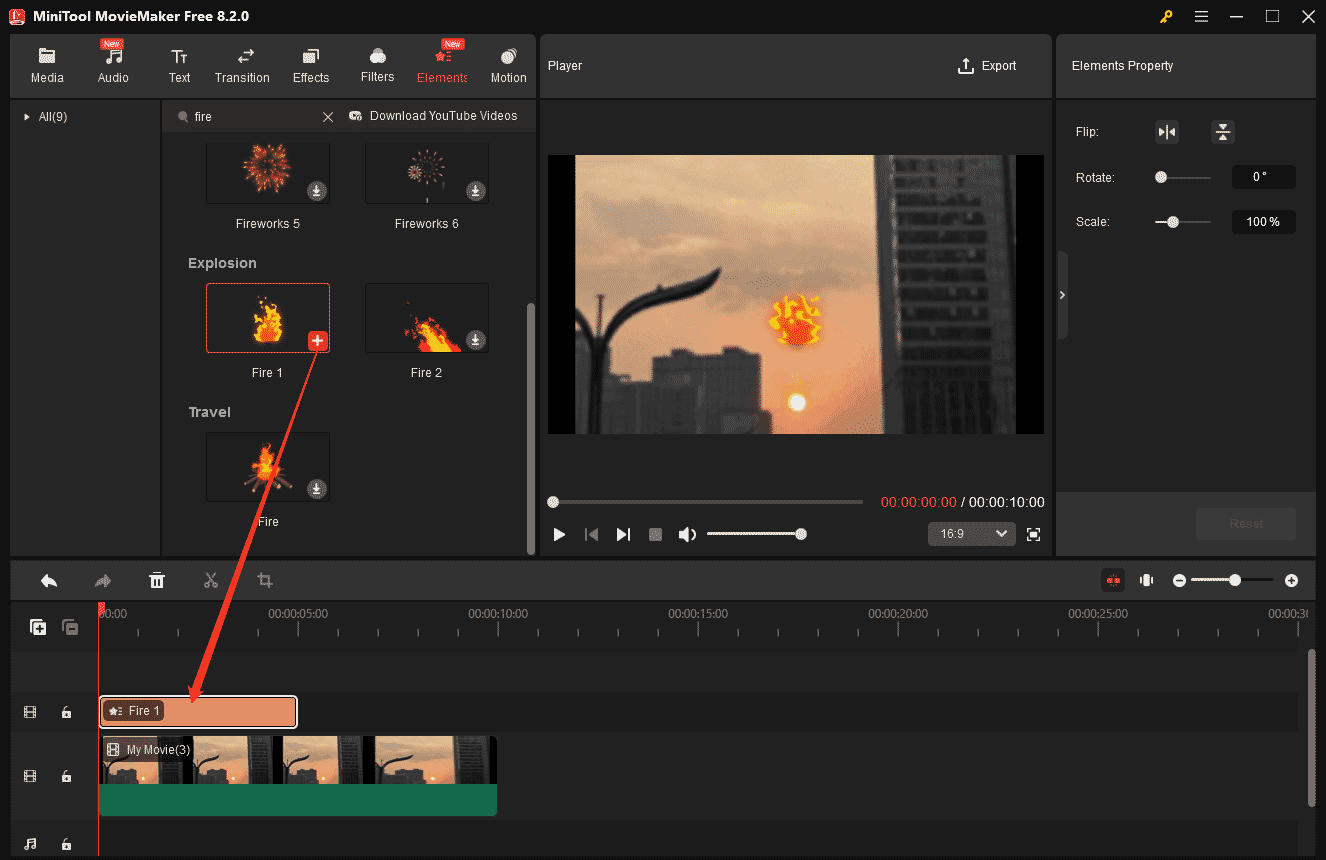Click the 100 % scale field
Image resolution: width=1326 pixels, height=860 pixels.
(x=1263, y=222)
